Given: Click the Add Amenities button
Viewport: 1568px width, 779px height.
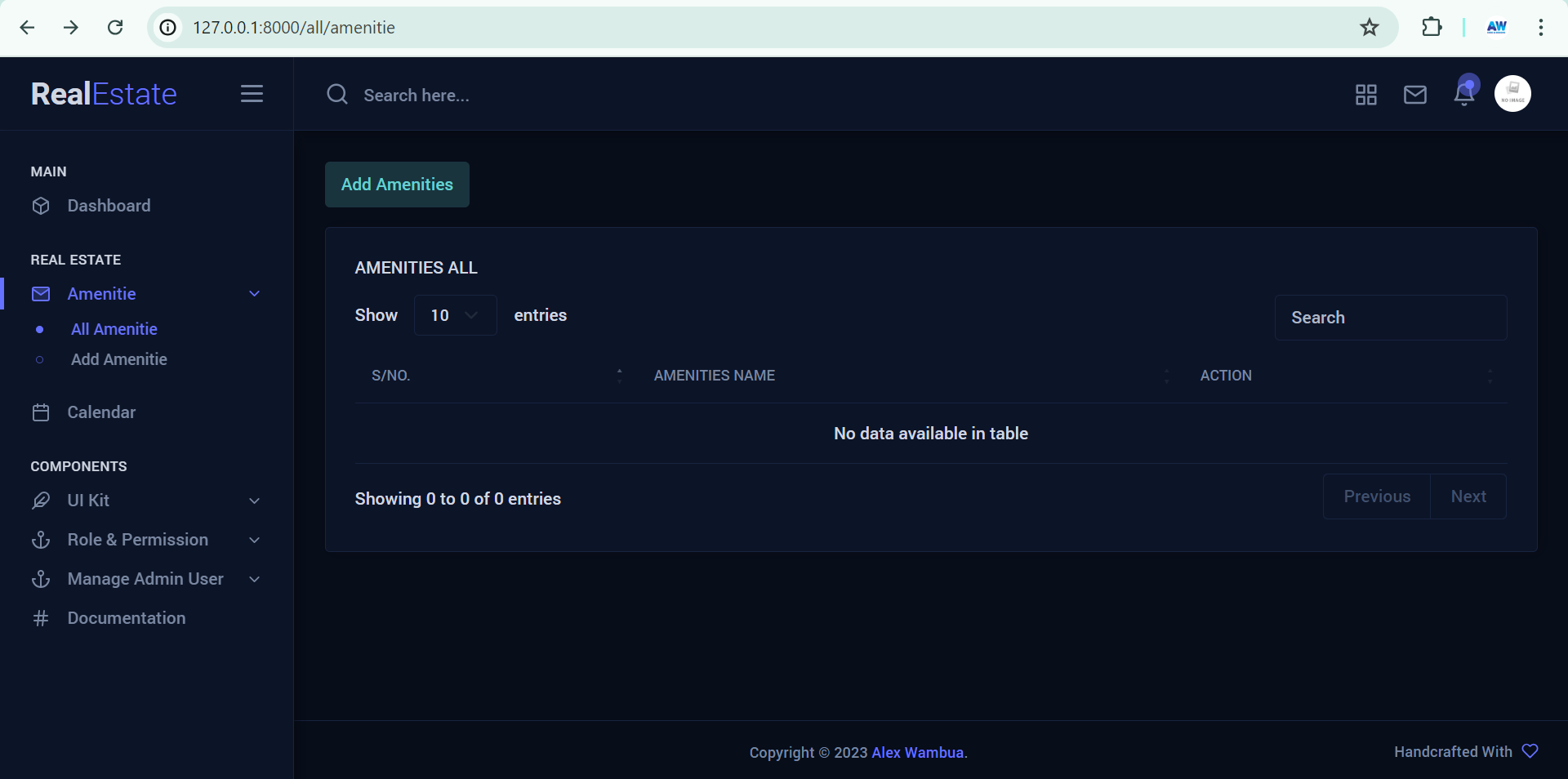Looking at the screenshot, I should click(x=397, y=185).
